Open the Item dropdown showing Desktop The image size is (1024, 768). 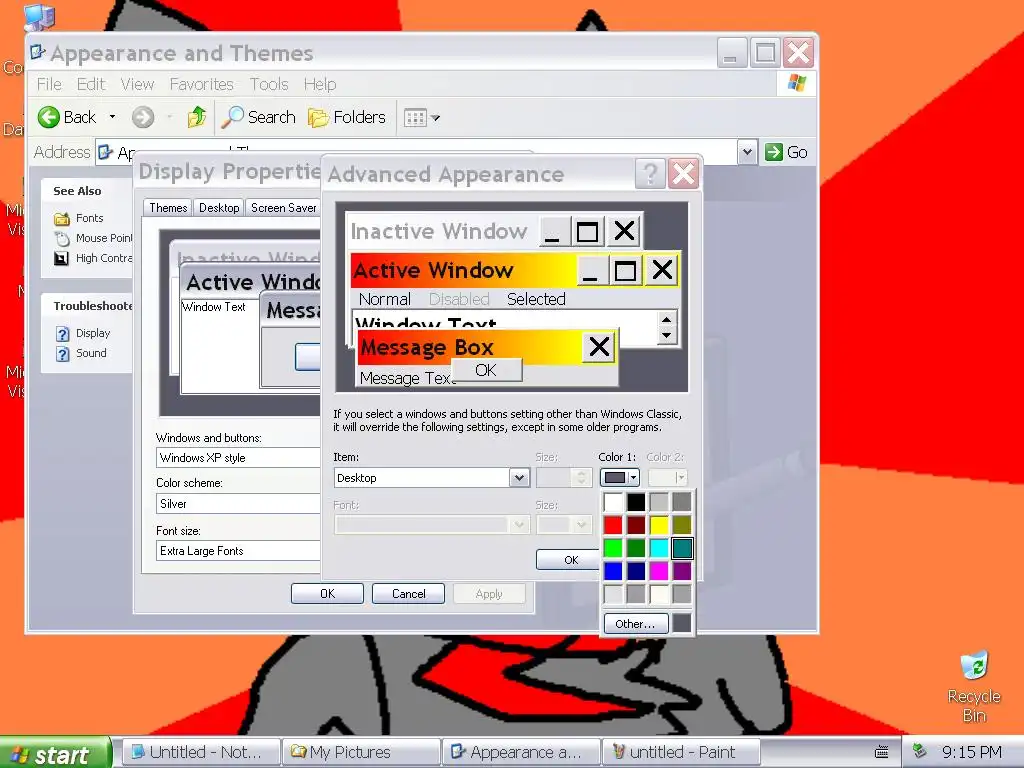(x=519, y=478)
